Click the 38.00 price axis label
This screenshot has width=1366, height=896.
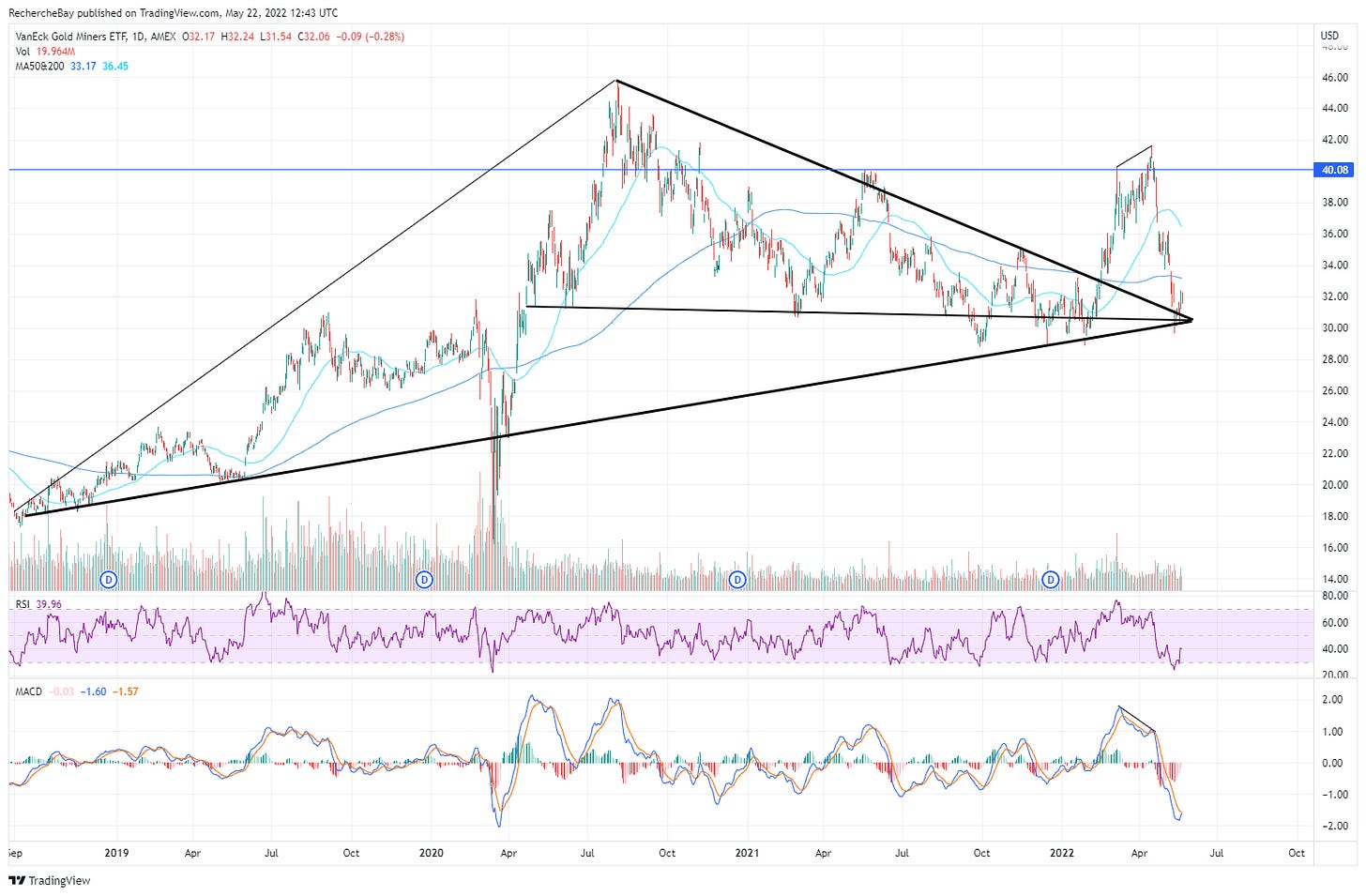point(1335,202)
